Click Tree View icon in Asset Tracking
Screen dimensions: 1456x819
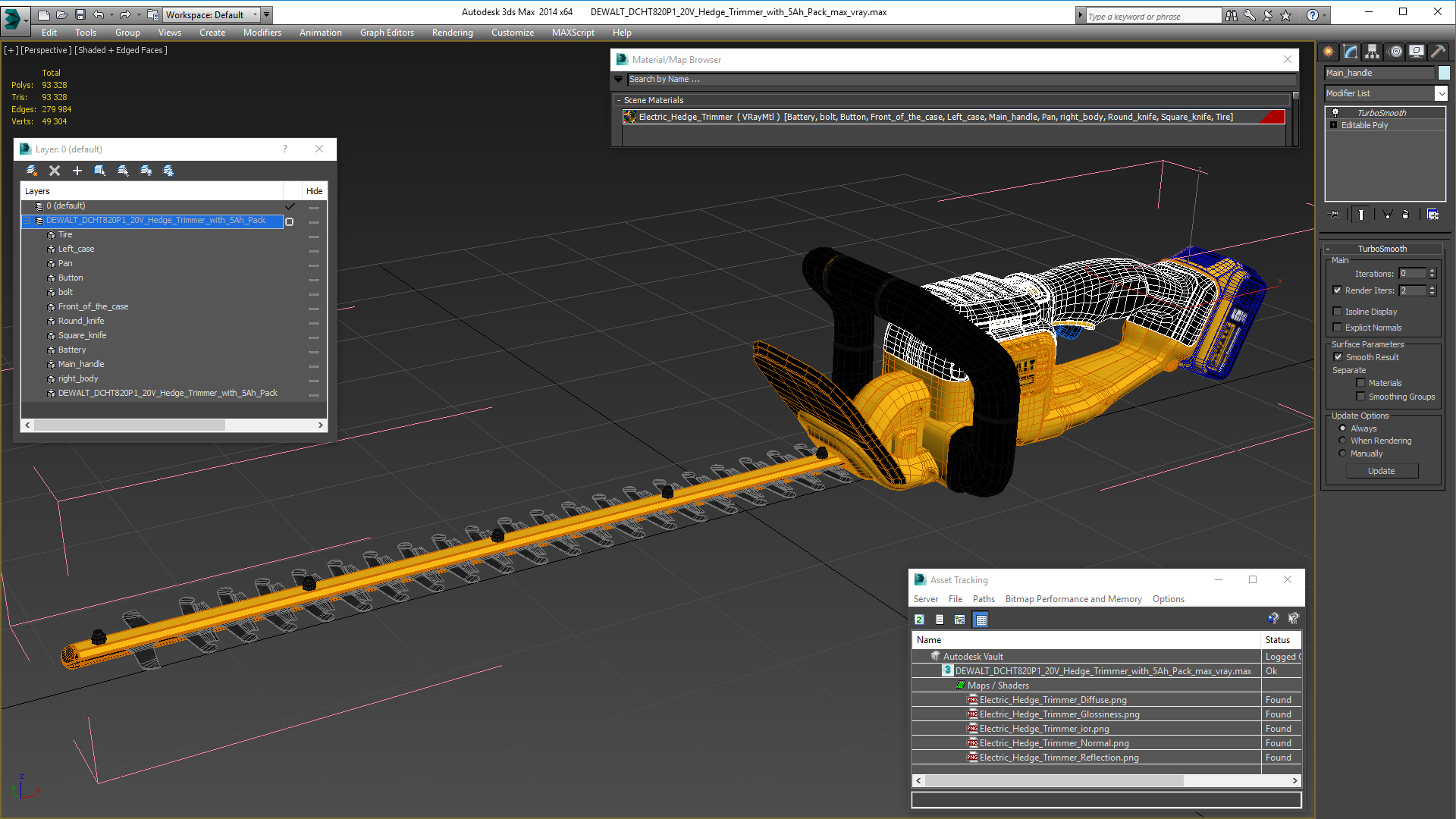pos(960,620)
